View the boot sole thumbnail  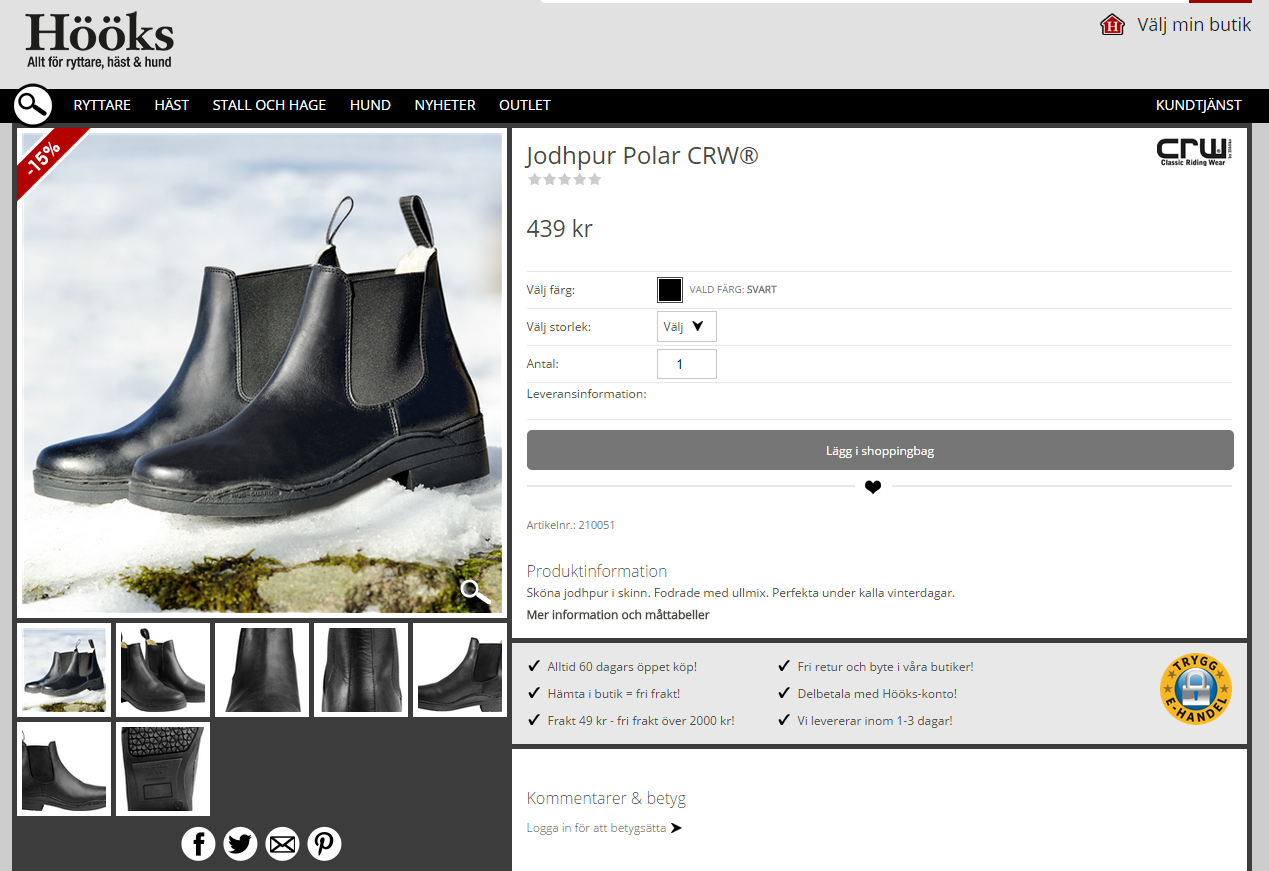tap(163, 769)
